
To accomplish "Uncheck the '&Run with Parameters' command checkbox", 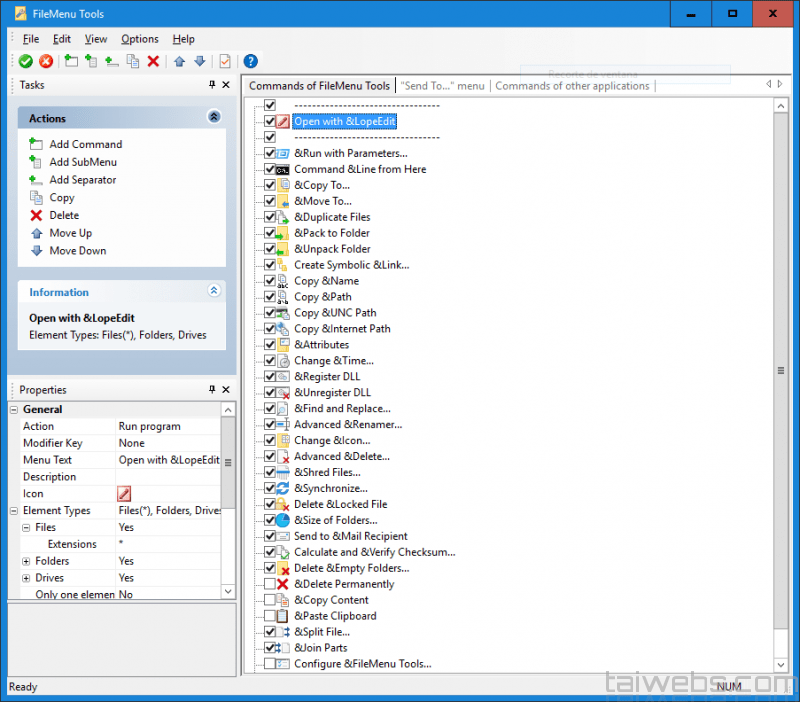I will [268, 153].
